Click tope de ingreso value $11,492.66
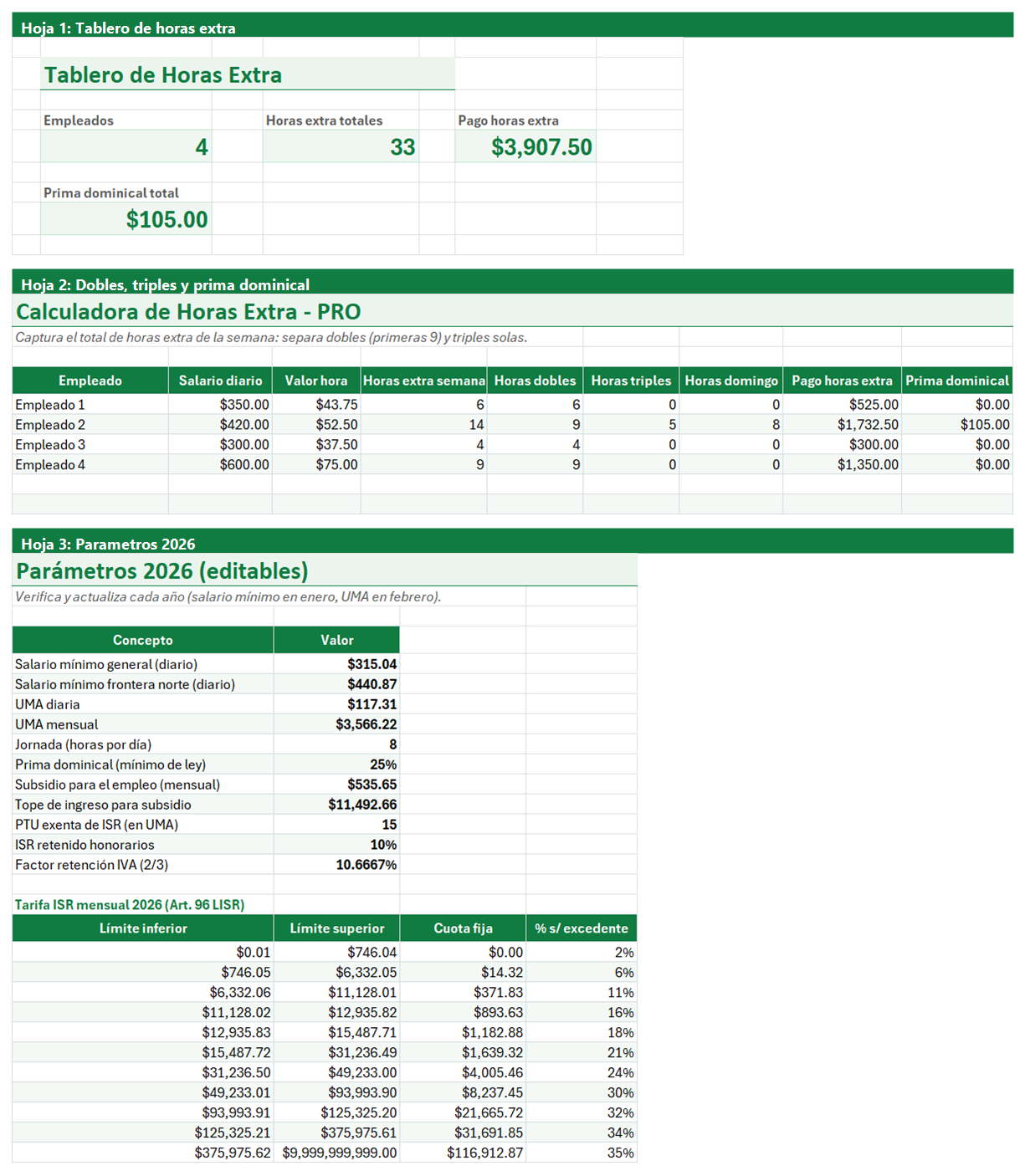 pos(336,805)
